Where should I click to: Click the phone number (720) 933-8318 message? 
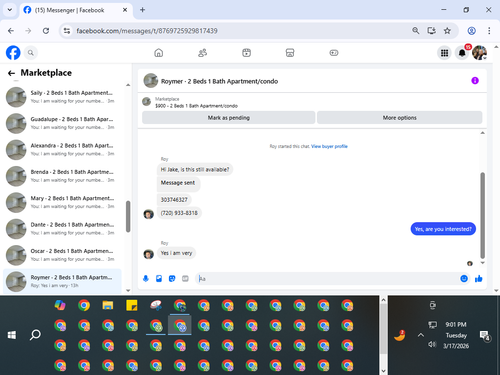179,213
